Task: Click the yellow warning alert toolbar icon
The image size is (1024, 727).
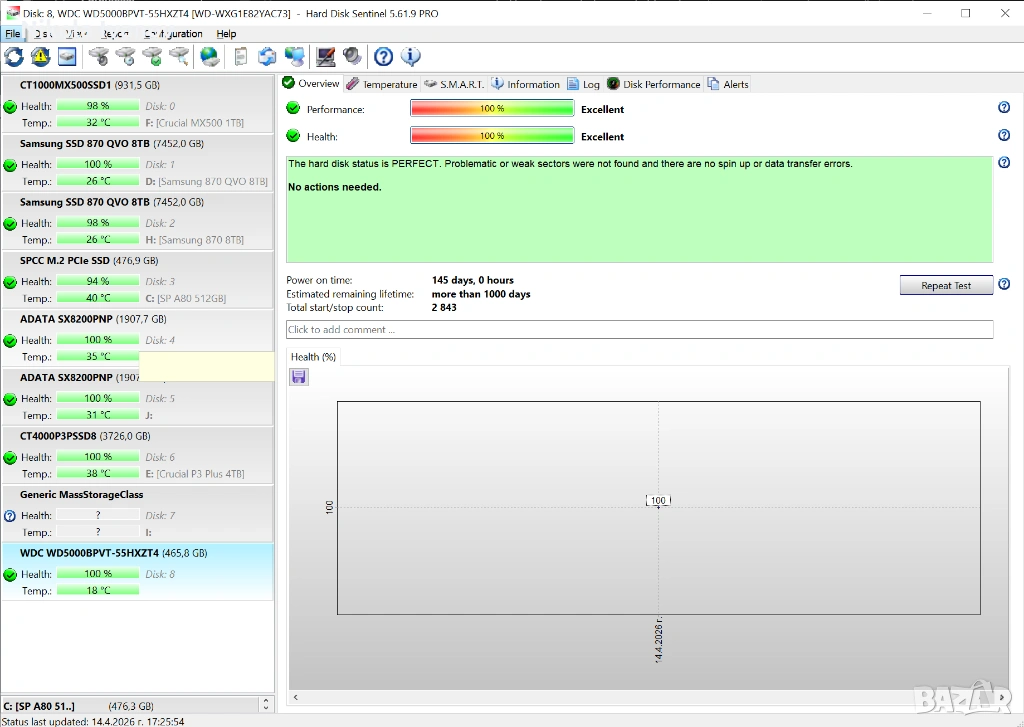Action: coord(40,57)
